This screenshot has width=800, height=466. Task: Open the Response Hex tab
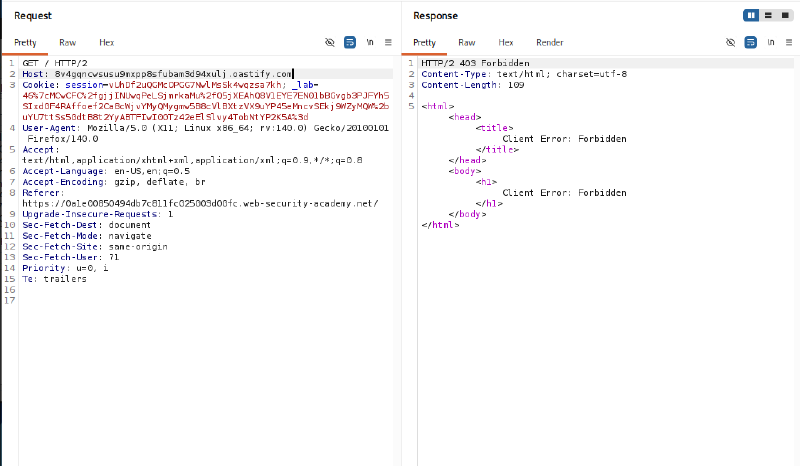coord(506,42)
